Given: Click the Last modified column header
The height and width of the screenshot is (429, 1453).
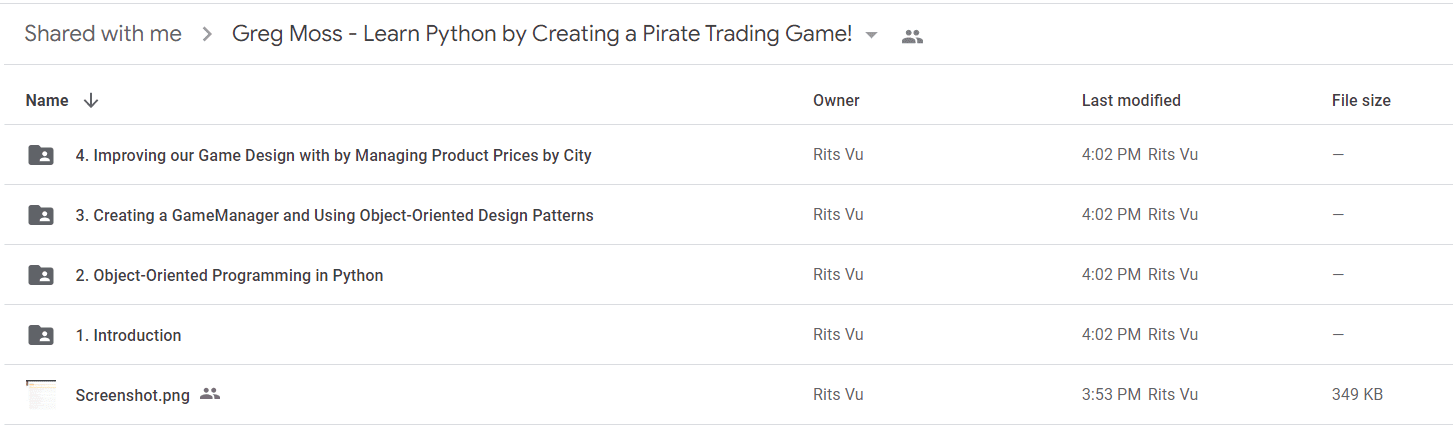Looking at the screenshot, I should (1131, 100).
